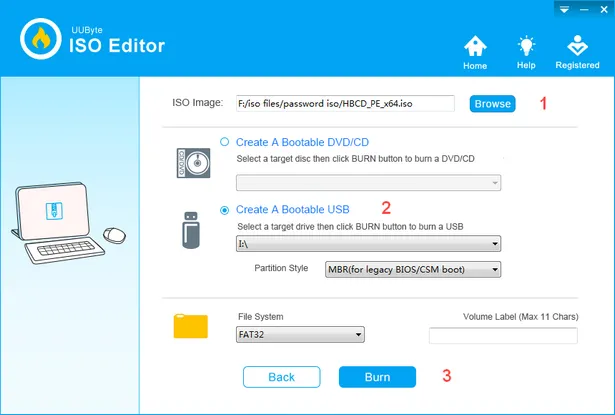Image resolution: width=615 pixels, height=415 pixels.
Task: Click the Volume Label (Max 11 Chars) text
Action: point(520,317)
